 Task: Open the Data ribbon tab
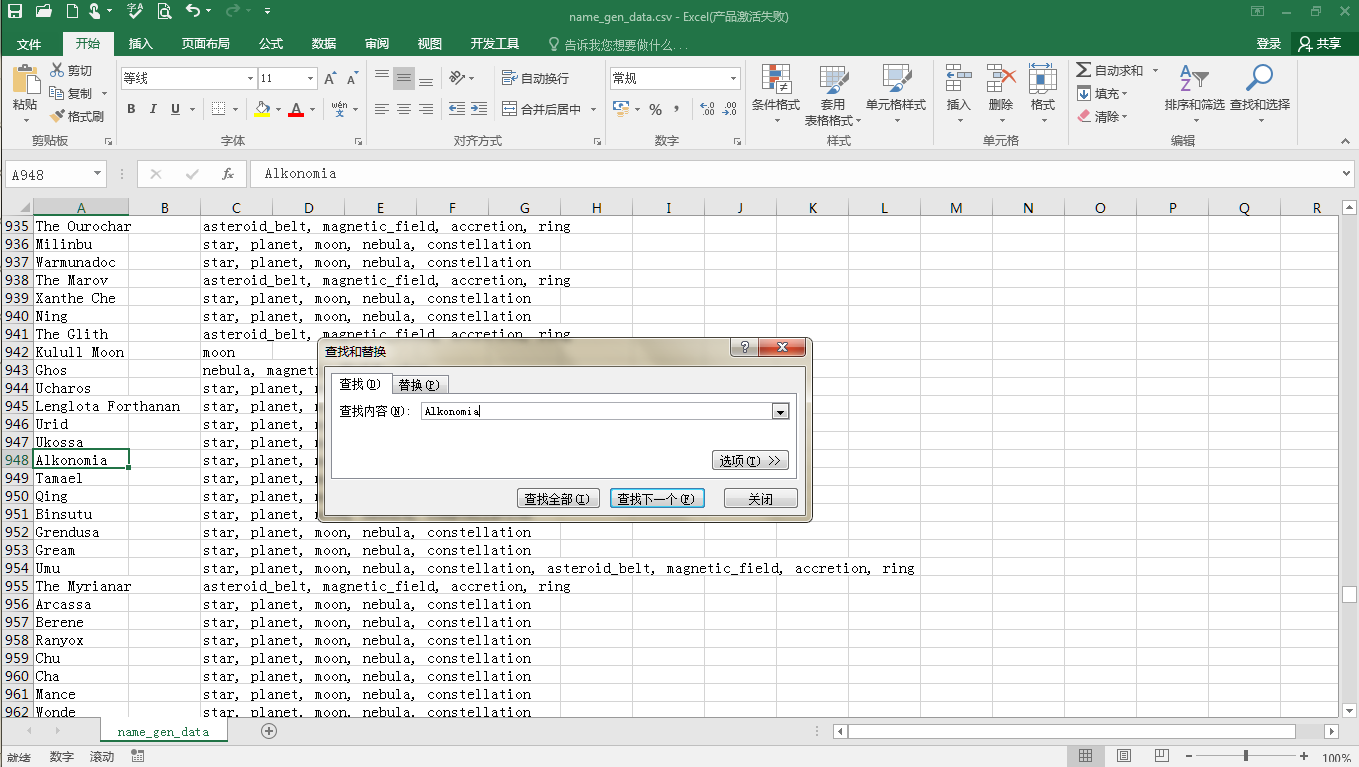tap(323, 44)
